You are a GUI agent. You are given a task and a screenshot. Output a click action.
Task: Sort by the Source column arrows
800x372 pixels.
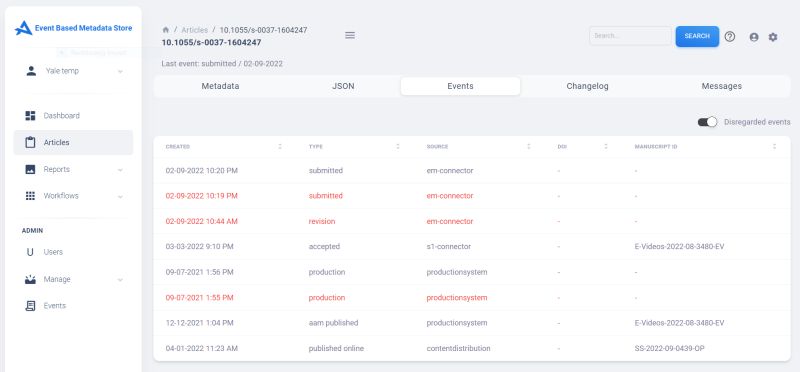click(x=529, y=146)
